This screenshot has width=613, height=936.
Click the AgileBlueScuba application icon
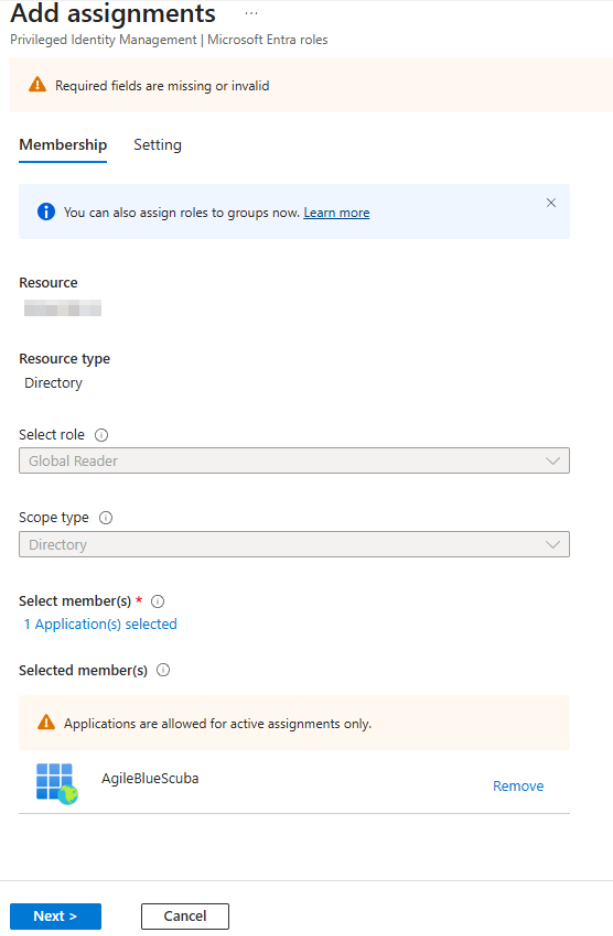(x=56, y=784)
